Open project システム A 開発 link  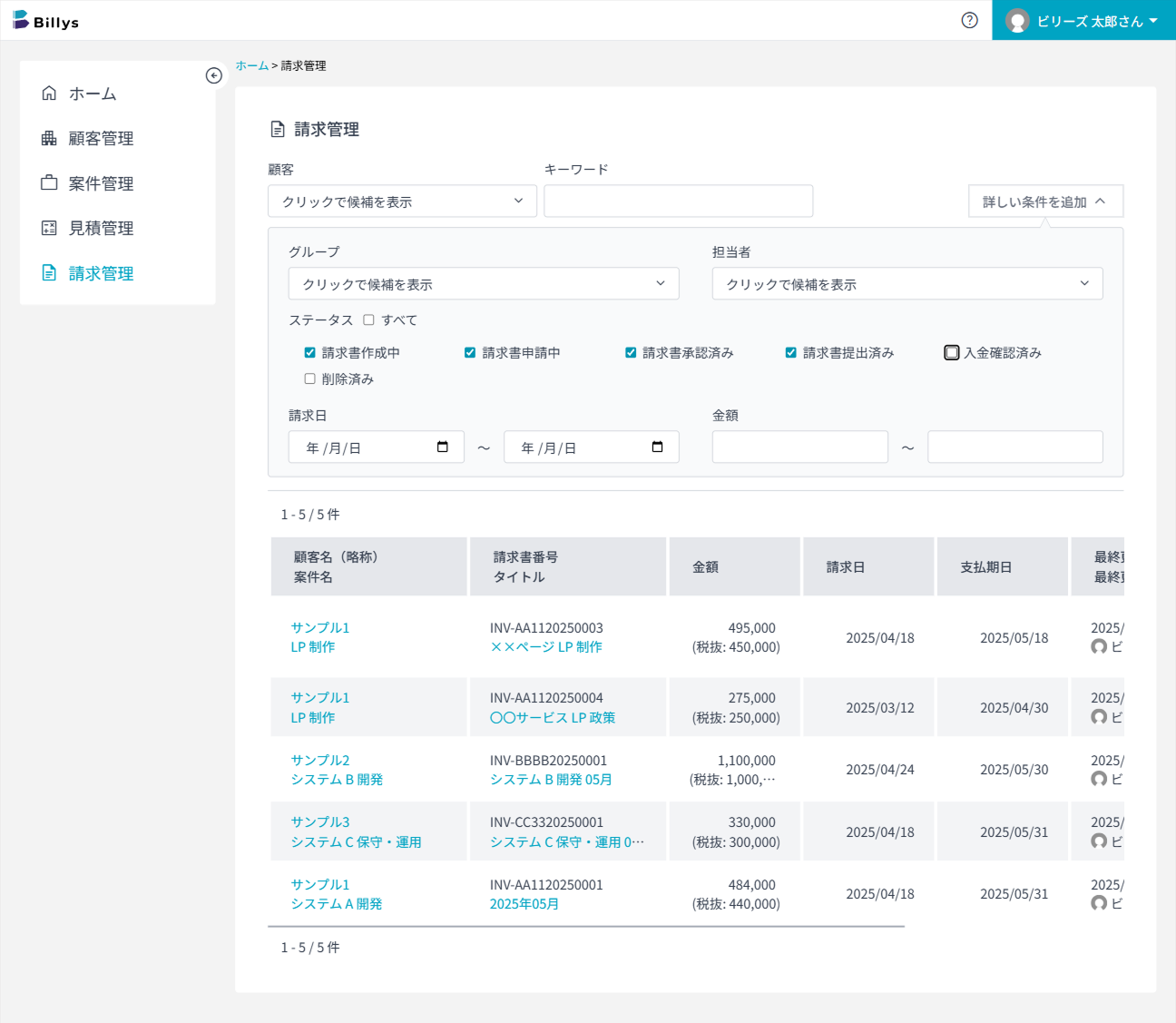(x=337, y=904)
